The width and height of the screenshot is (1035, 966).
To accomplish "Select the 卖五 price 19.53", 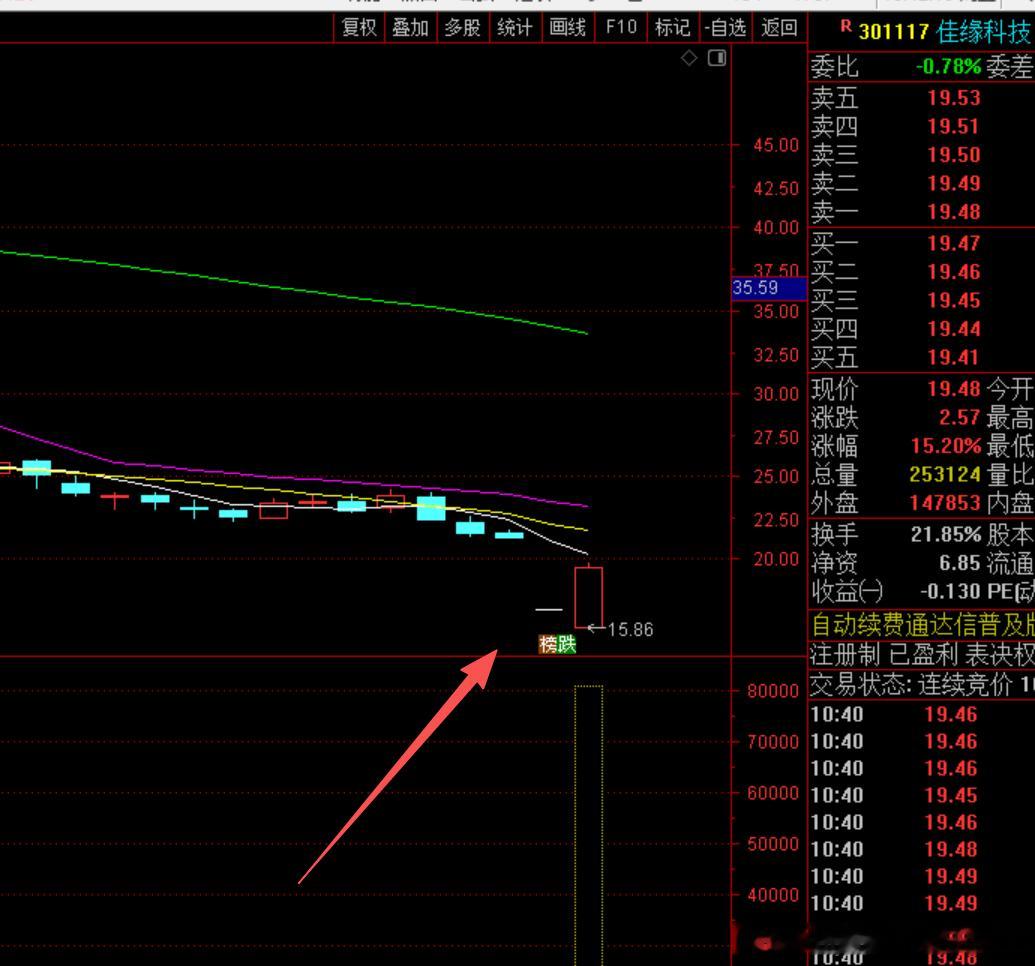I will (x=954, y=98).
